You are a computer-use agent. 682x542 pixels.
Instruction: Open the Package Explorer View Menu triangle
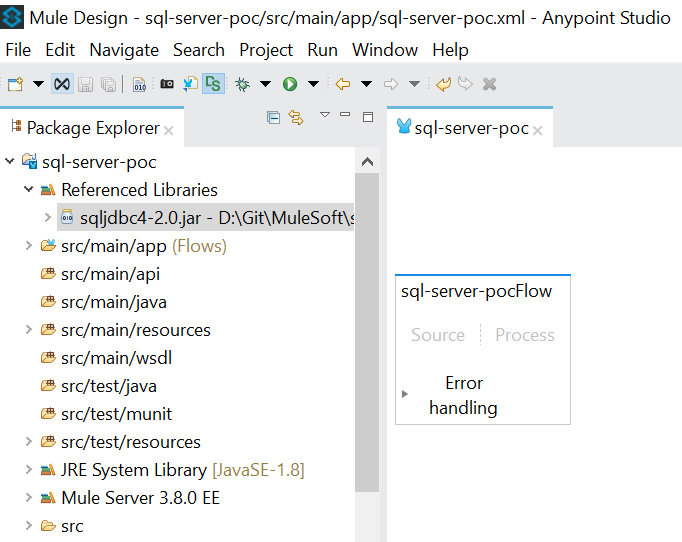coord(324,115)
